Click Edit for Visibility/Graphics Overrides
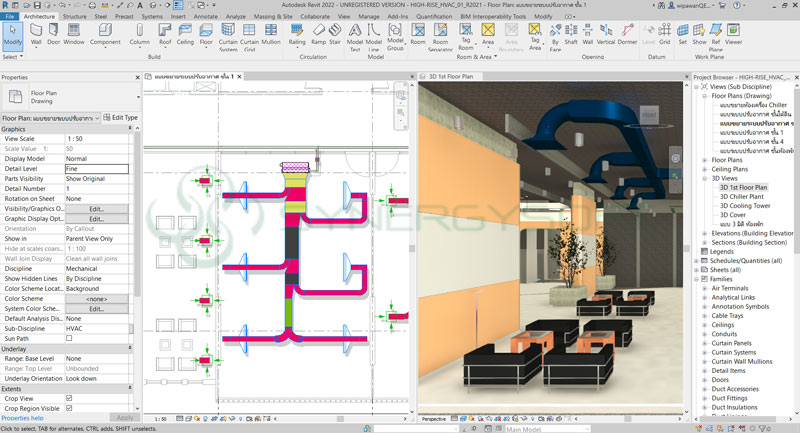This screenshot has height=433, width=800. point(96,208)
